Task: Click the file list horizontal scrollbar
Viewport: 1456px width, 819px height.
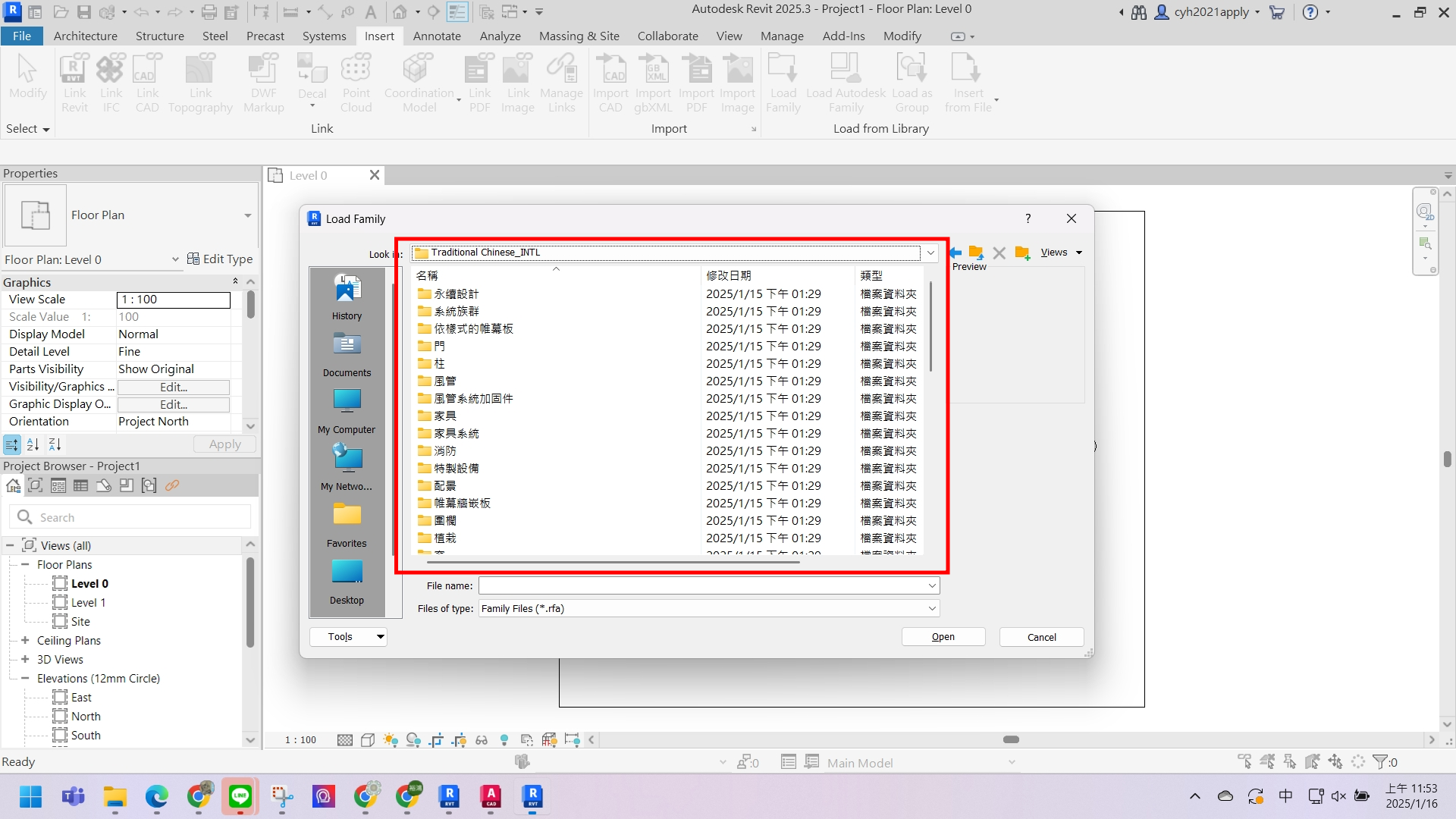Action: (613, 563)
